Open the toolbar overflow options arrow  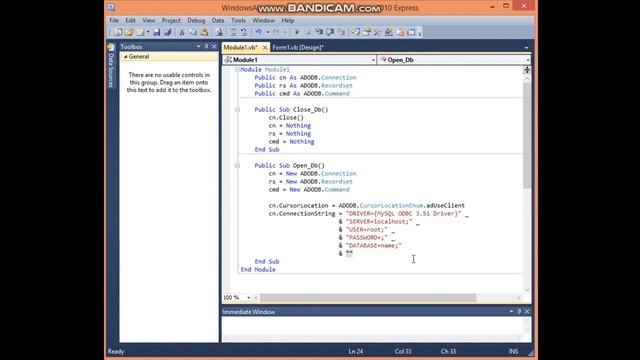point(420,33)
